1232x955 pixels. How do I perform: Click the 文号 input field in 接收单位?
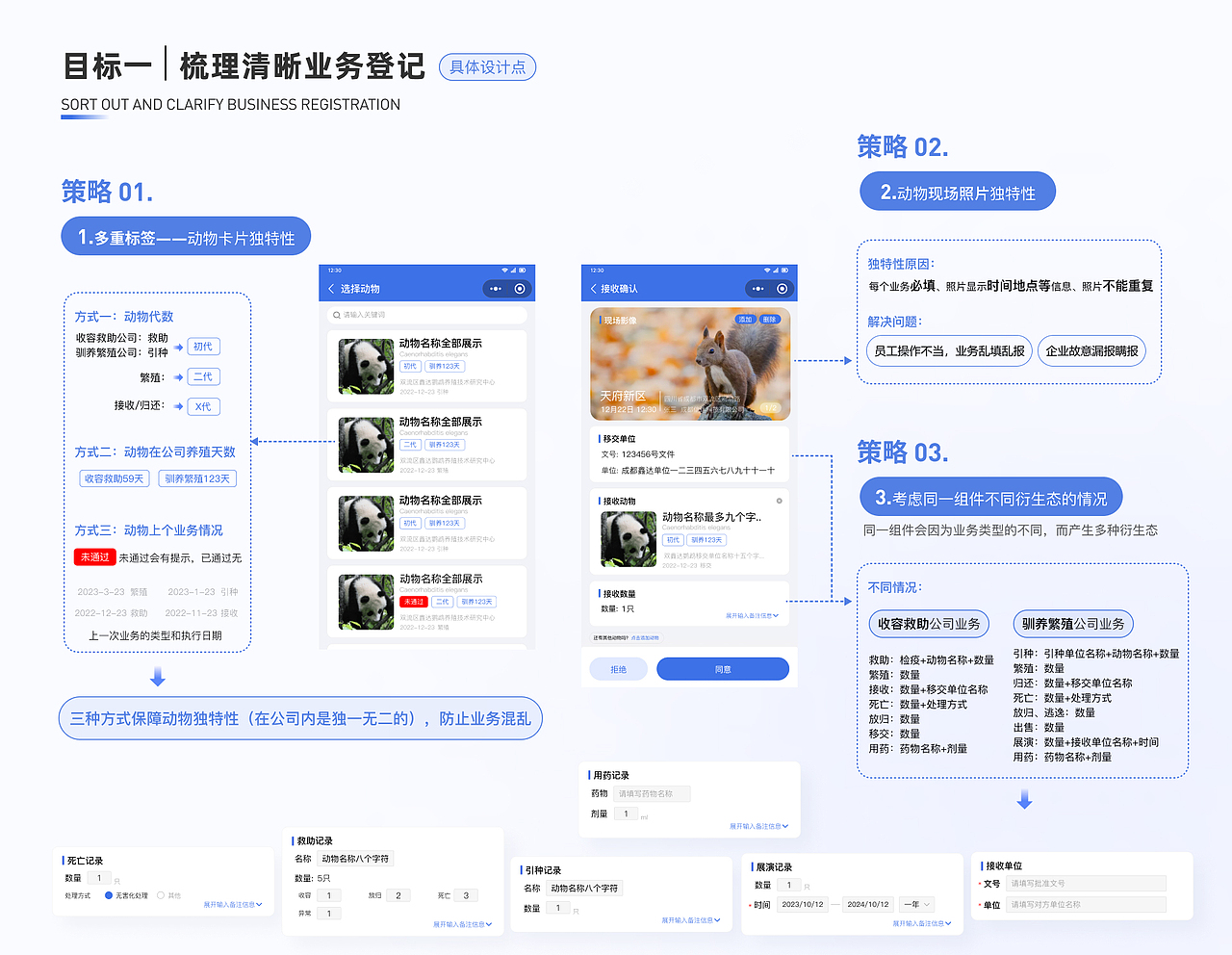point(1088,883)
